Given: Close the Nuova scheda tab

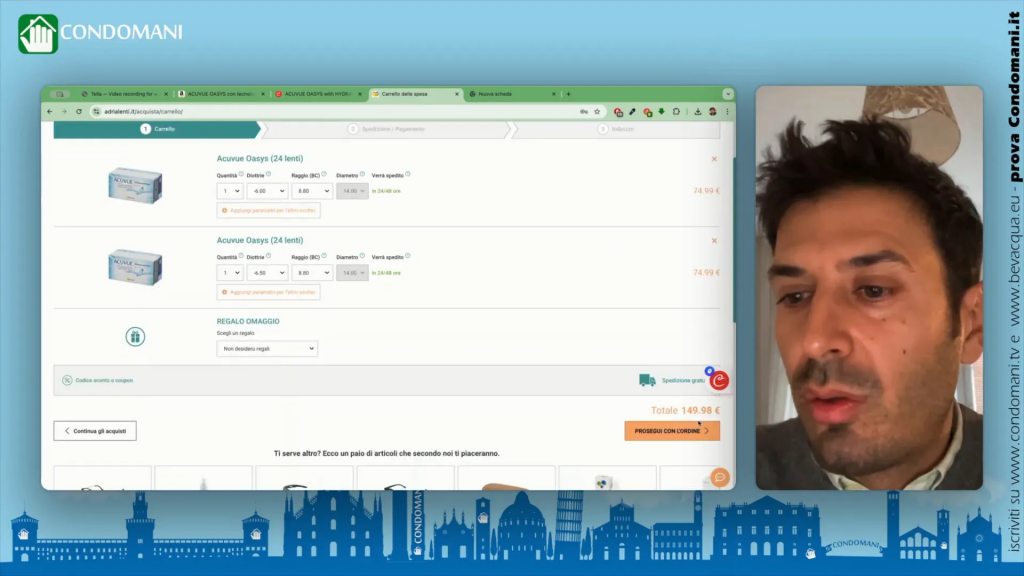Looking at the screenshot, I should click(x=554, y=94).
